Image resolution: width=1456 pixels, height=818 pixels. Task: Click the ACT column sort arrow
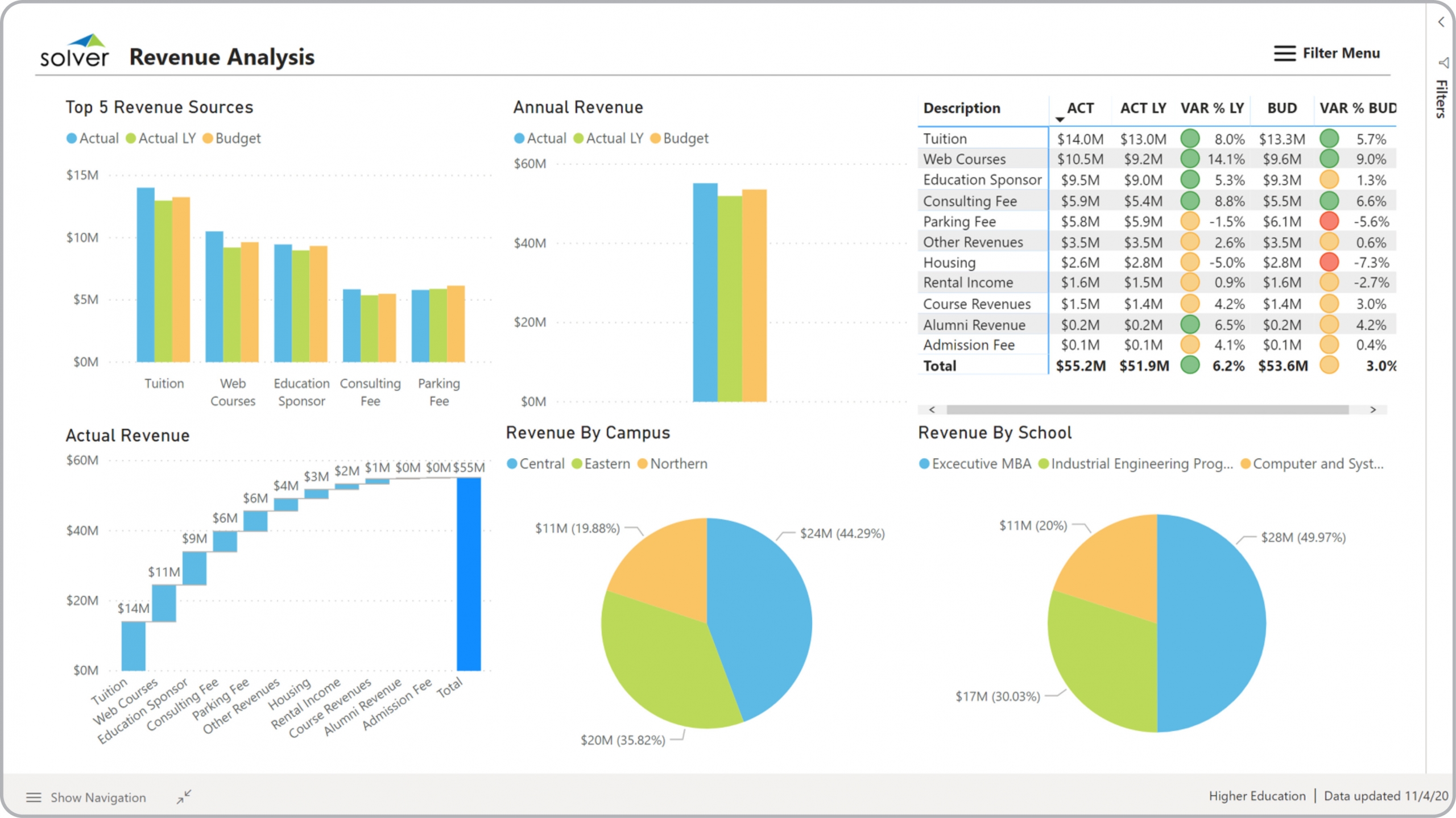1060,119
